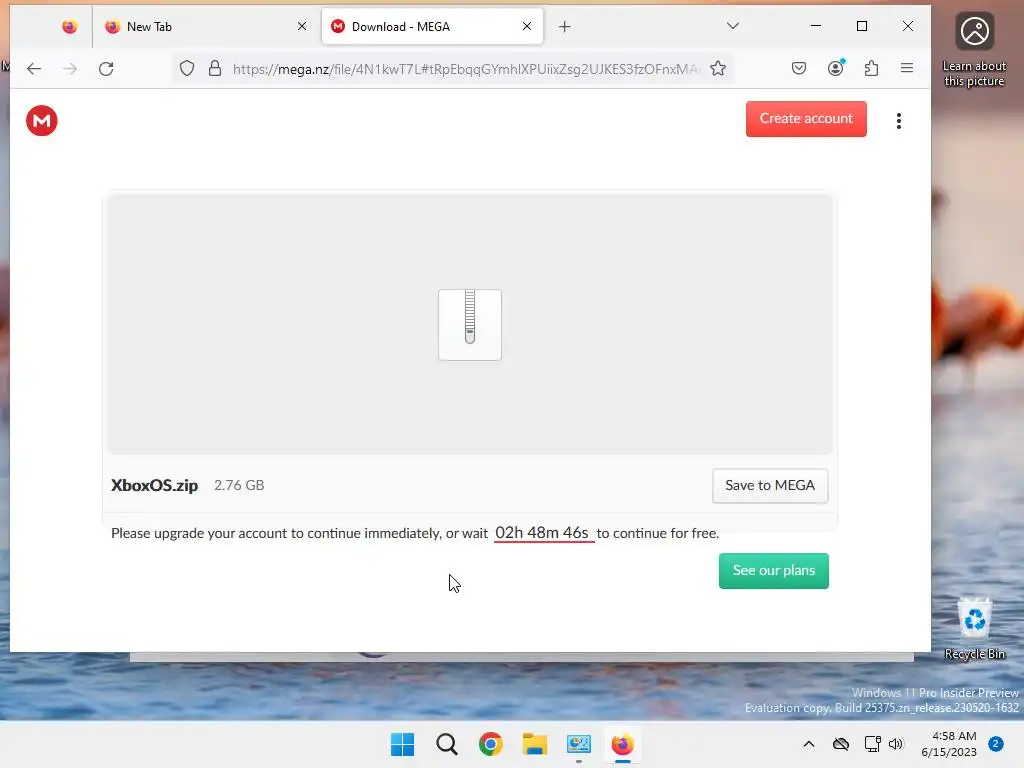Open the notifications badge showing 2

(x=996, y=744)
